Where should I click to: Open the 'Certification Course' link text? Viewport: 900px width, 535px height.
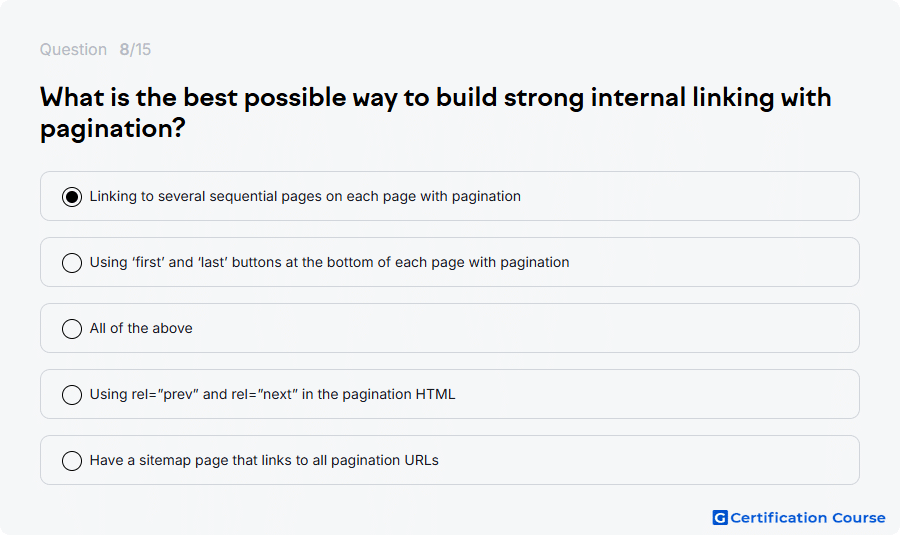[x=808, y=518]
